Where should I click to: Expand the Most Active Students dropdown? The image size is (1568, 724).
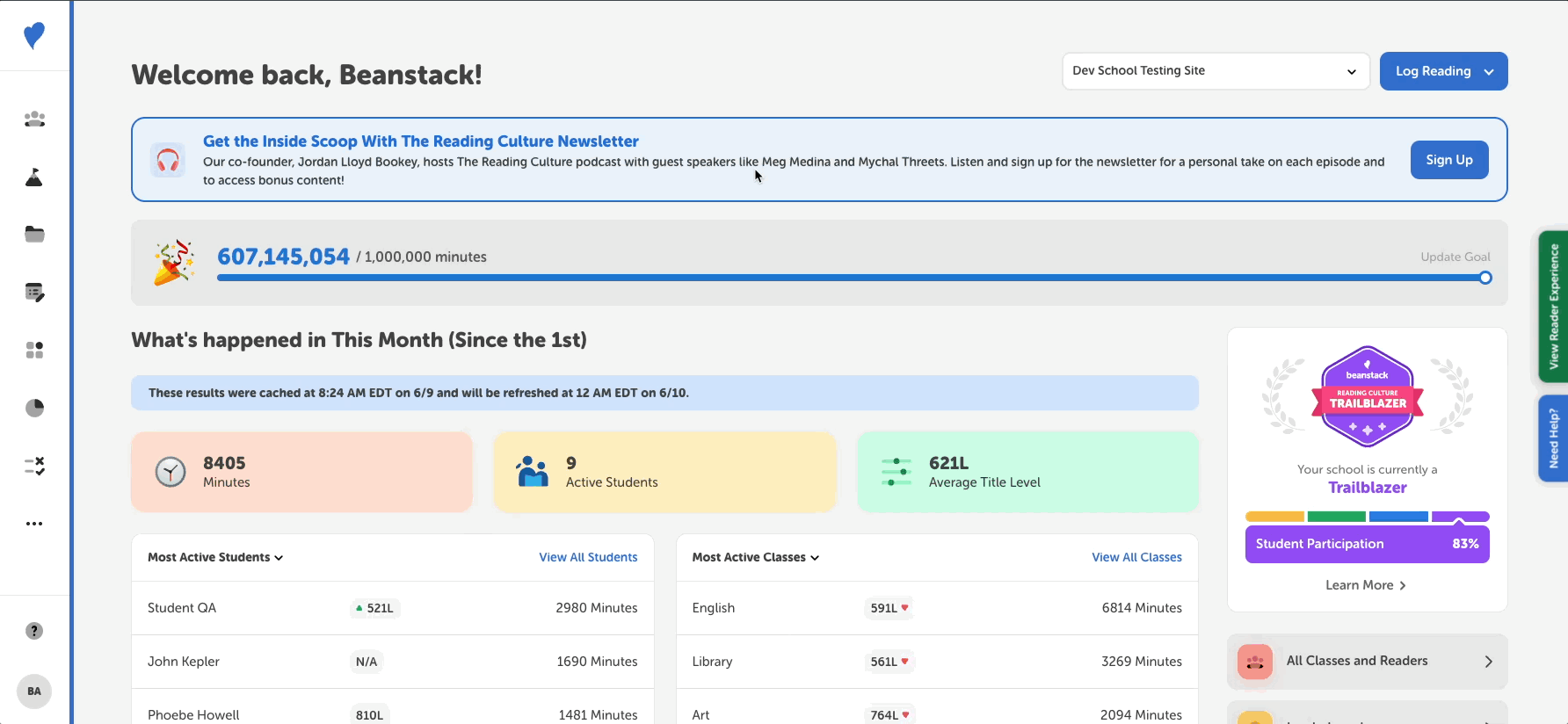tap(215, 558)
